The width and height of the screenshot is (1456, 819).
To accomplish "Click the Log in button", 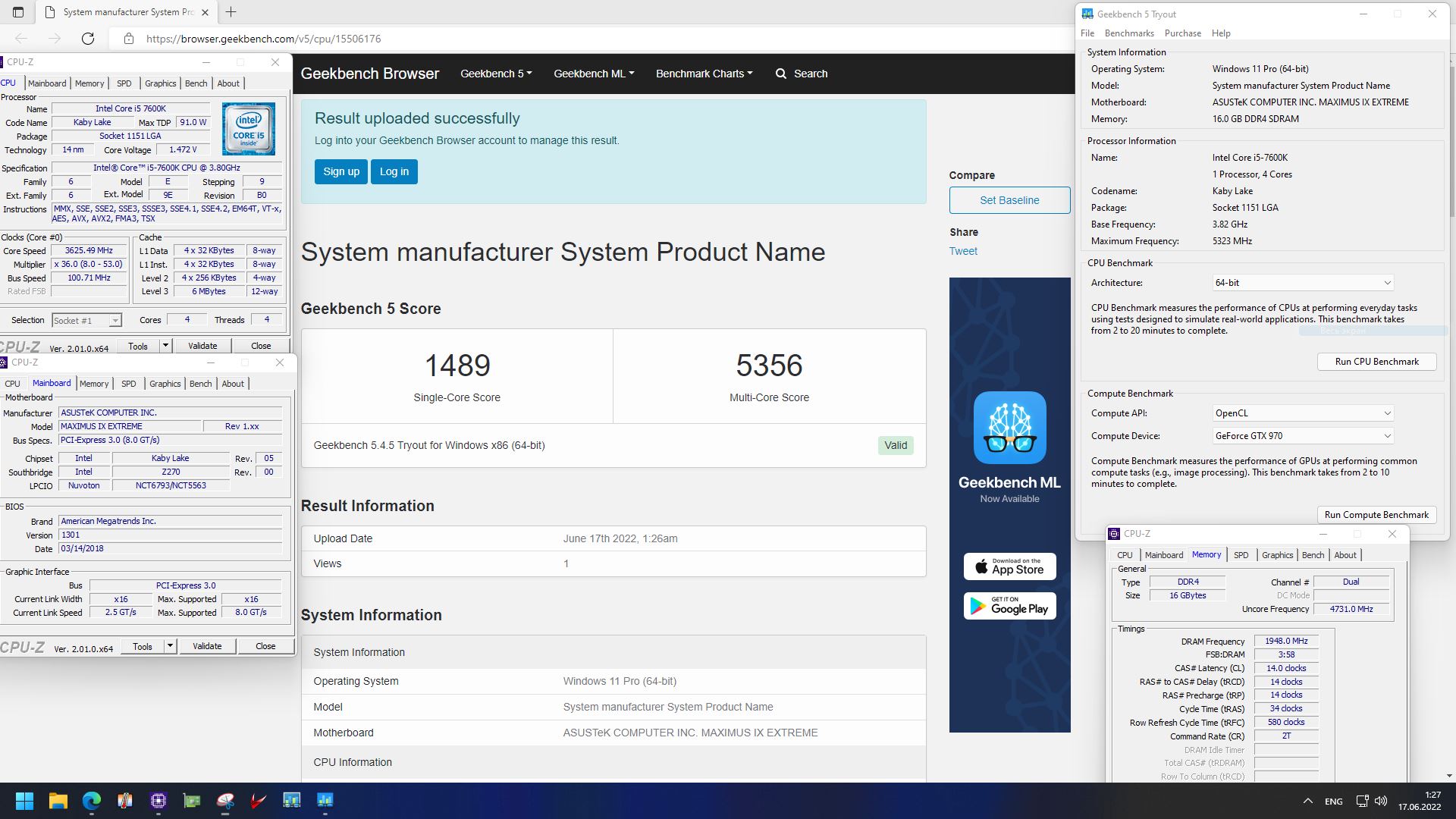I will tap(394, 171).
